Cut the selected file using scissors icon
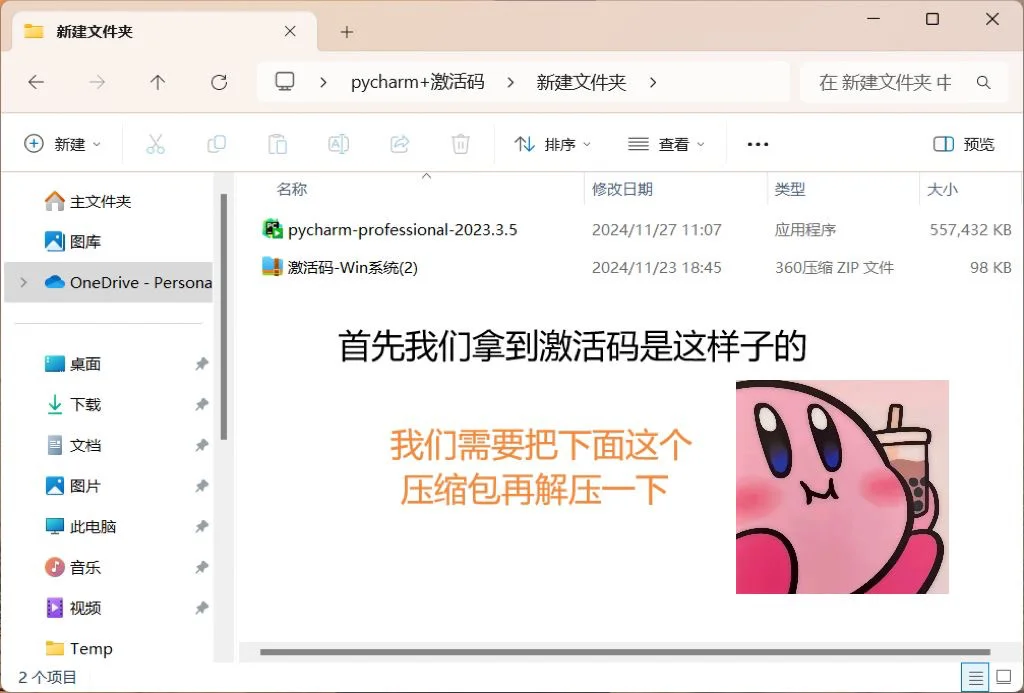The image size is (1024, 693). [x=155, y=143]
